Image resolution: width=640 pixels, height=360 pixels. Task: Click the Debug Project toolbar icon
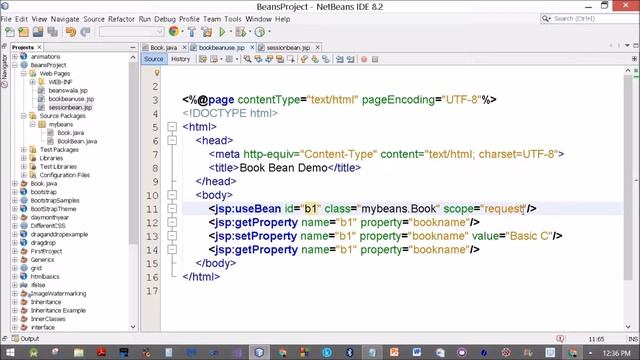pos(241,32)
